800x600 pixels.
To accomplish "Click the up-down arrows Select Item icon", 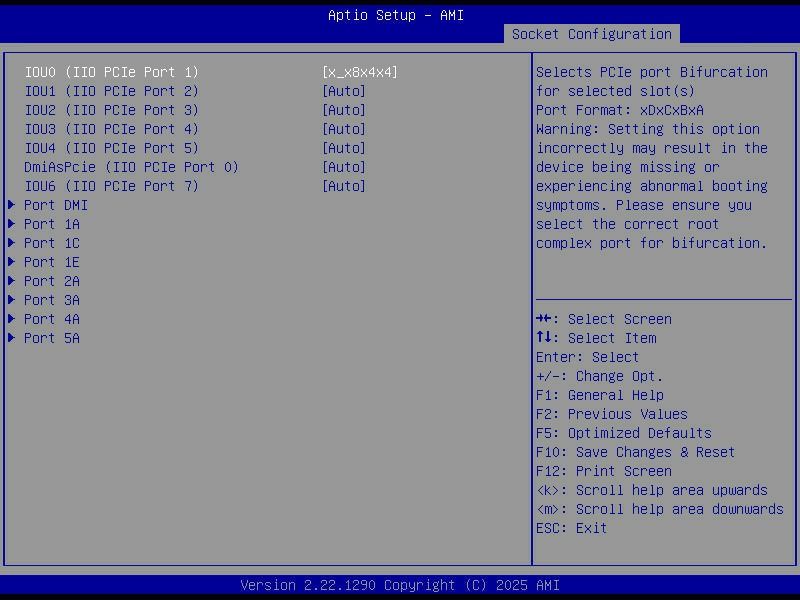I will coord(543,337).
